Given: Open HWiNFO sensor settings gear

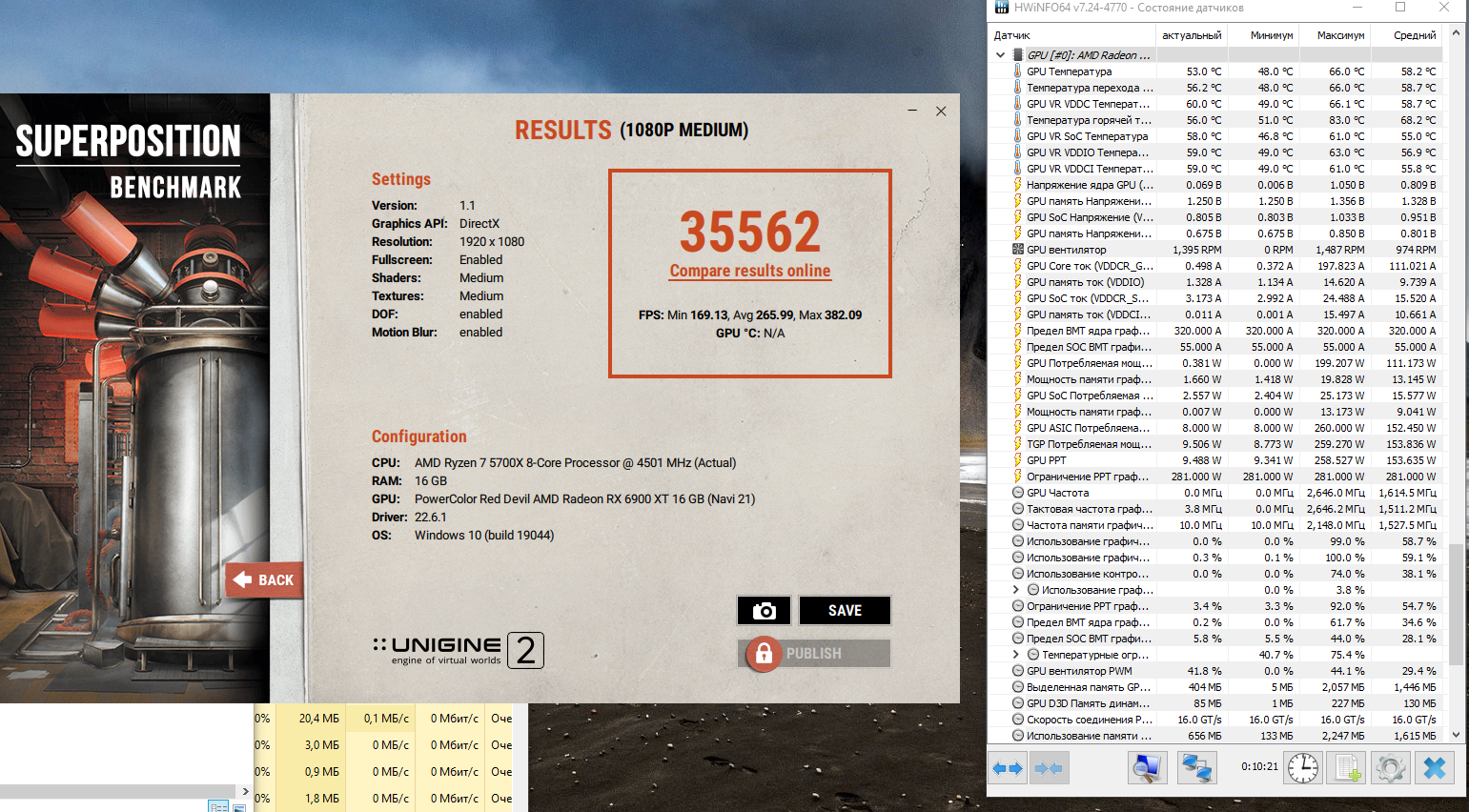Looking at the screenshot, I should 1391,767.
